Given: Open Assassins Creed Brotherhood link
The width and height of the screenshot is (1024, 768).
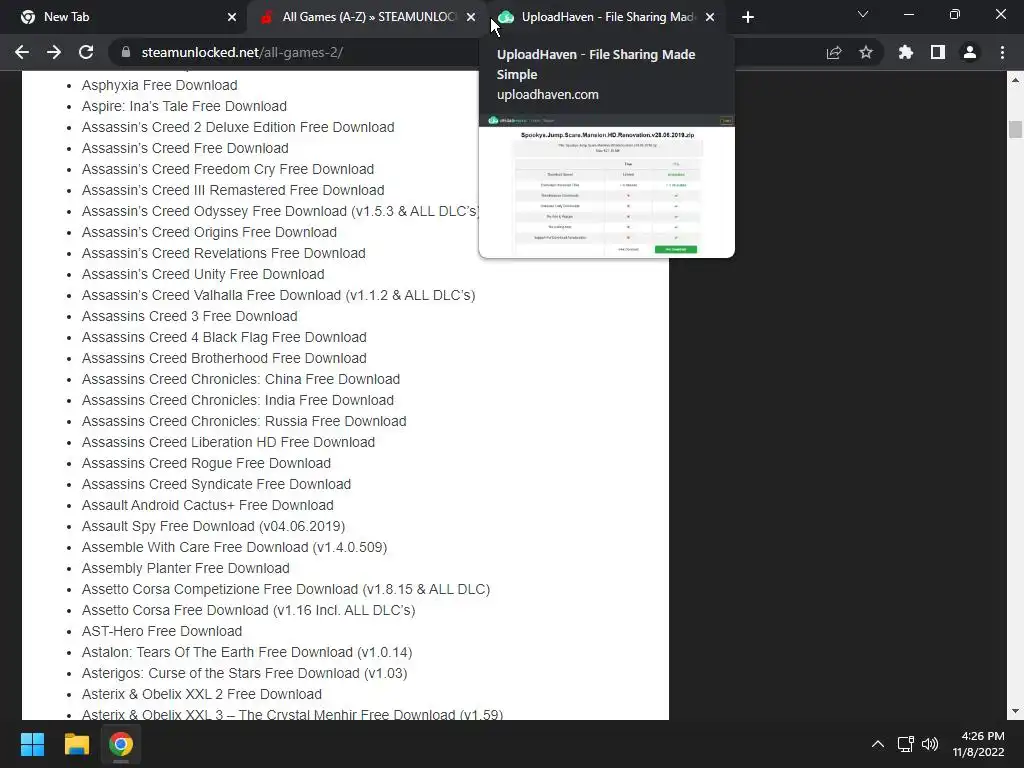Looking at the screenshot, I should (224, 358).
